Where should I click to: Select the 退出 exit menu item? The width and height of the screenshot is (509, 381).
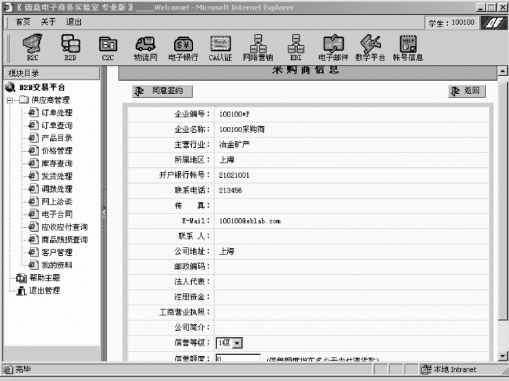click(74, 22)
